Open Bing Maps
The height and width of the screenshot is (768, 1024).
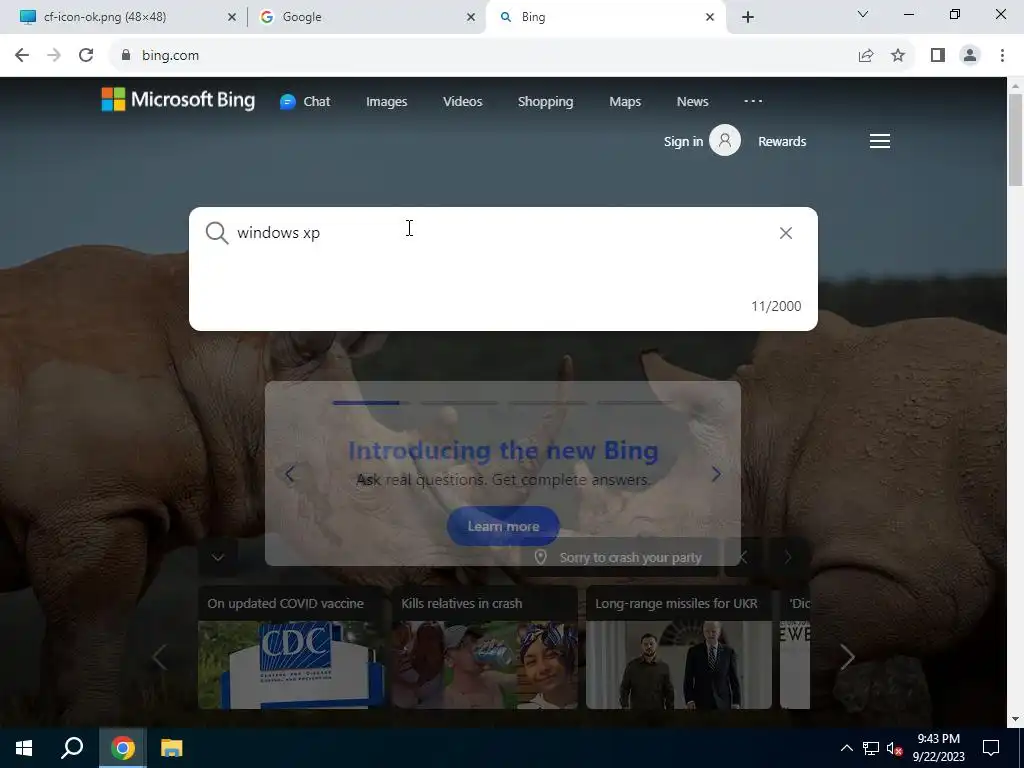[625, 101]
